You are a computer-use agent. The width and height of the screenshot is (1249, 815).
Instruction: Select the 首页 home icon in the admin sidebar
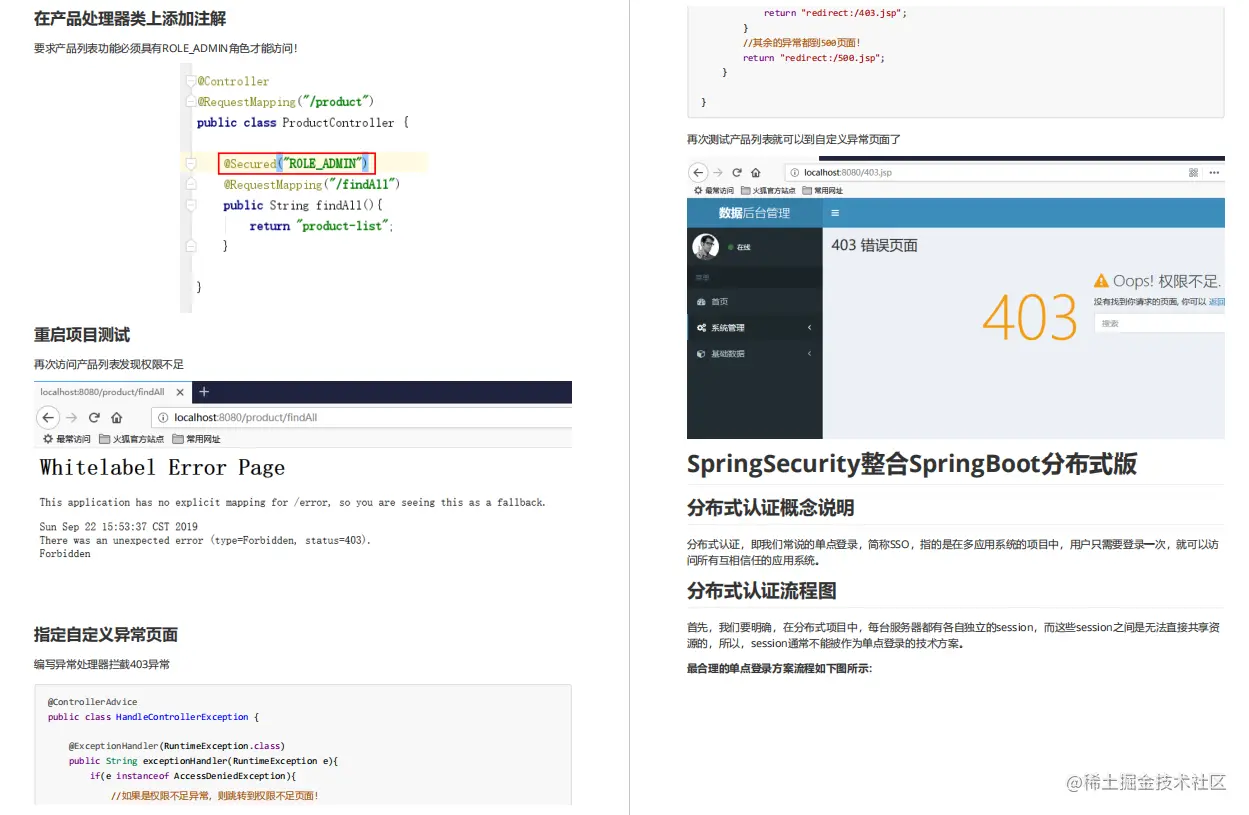tap(702, 301)
